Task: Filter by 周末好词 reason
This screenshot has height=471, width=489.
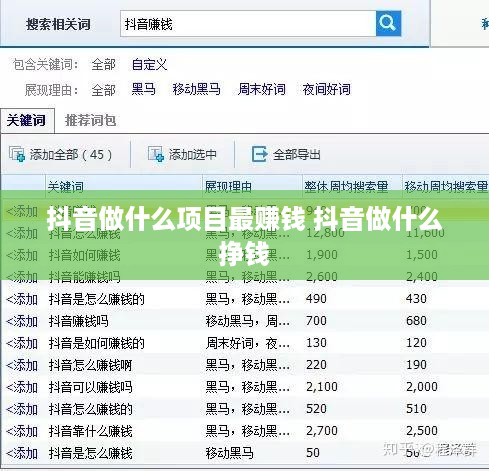Action: click(x=262, y=89)
